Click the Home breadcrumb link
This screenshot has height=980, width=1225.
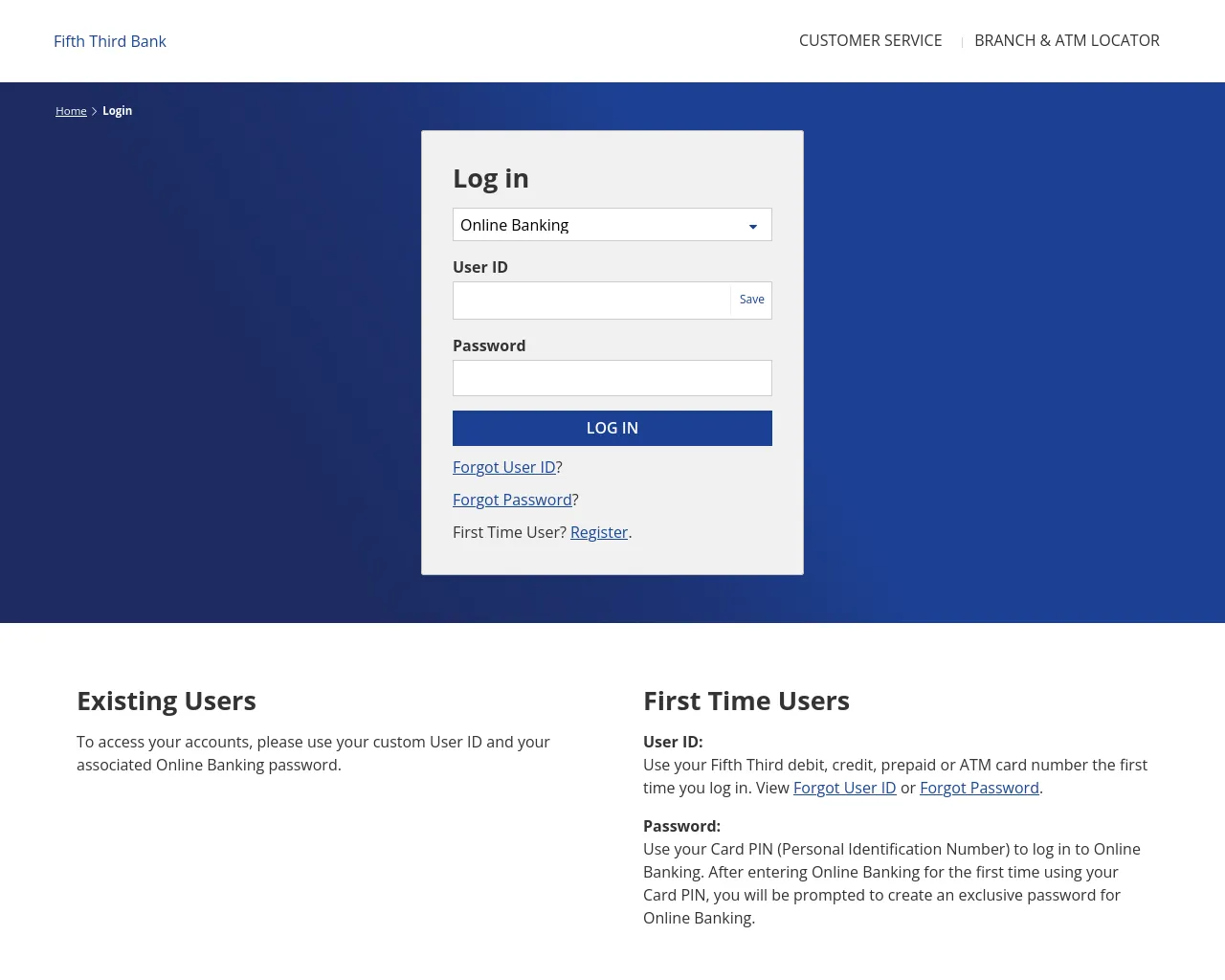click(x=71, y=111)
